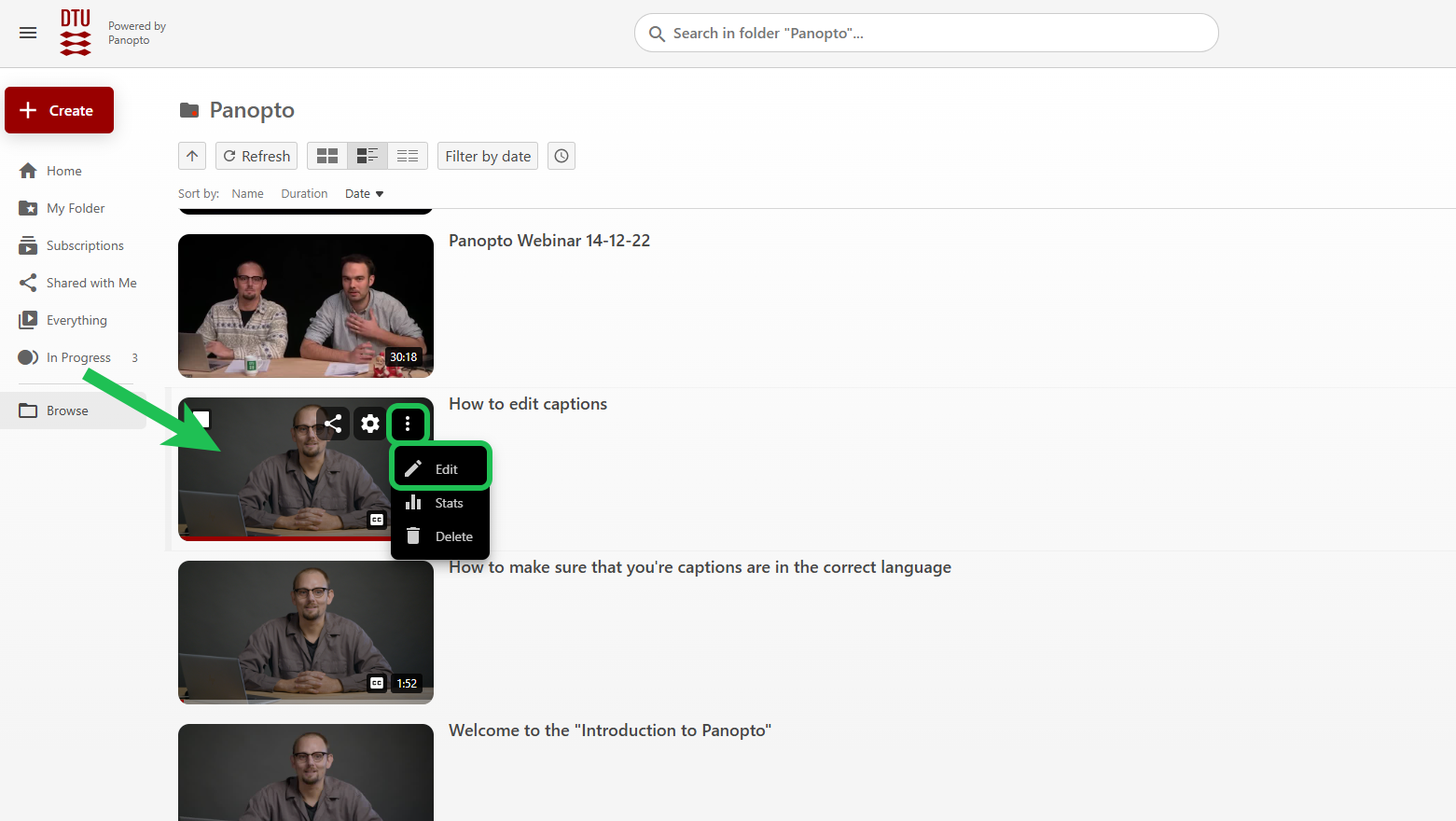Click CC icon on 1:52 video
This screenshot has height=821, width=1456.
click(x=377, y=683)
